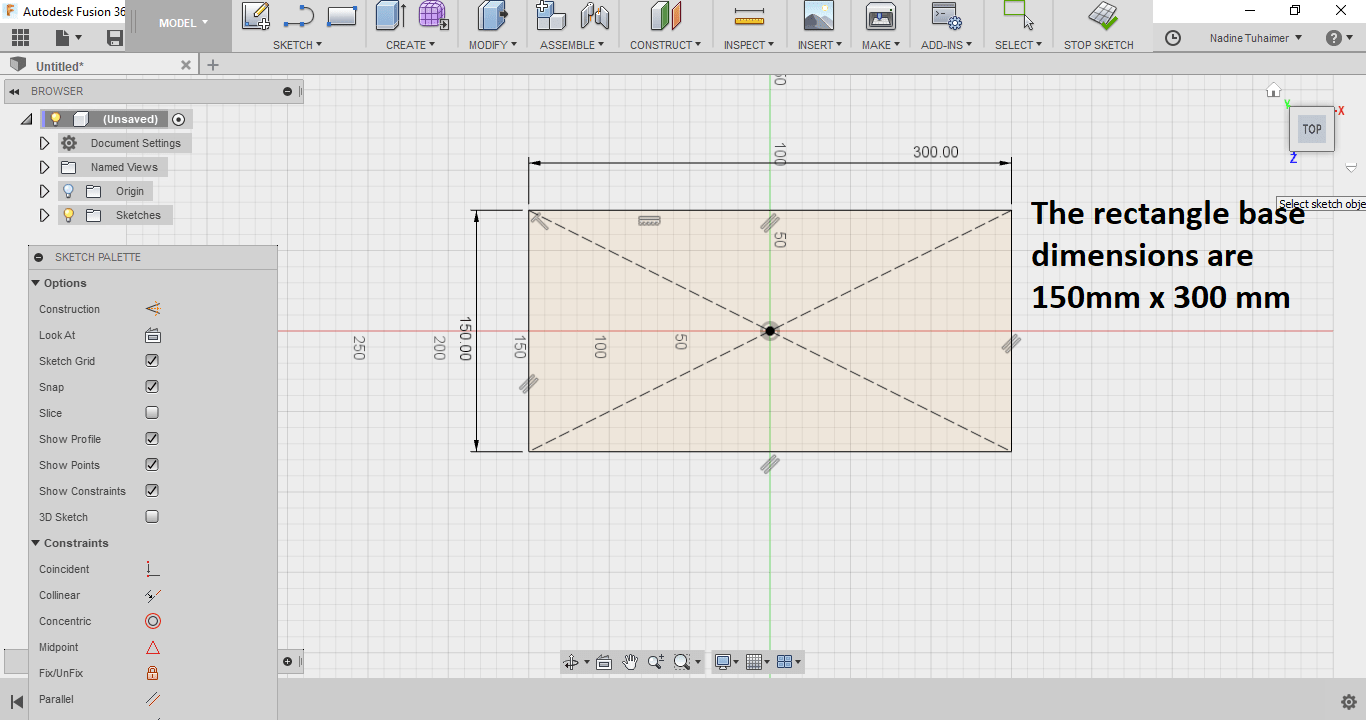This screenshot has height=720, width=1366.
Task: Open the Nadine Tuhaimer account dropdown
Action: tap(1256, 38)
